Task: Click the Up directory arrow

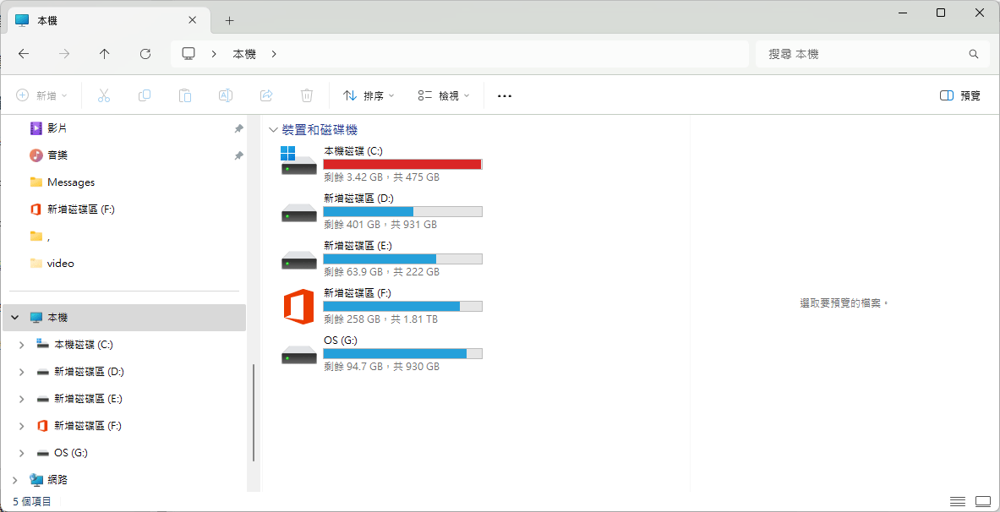Action: [105, 54]
